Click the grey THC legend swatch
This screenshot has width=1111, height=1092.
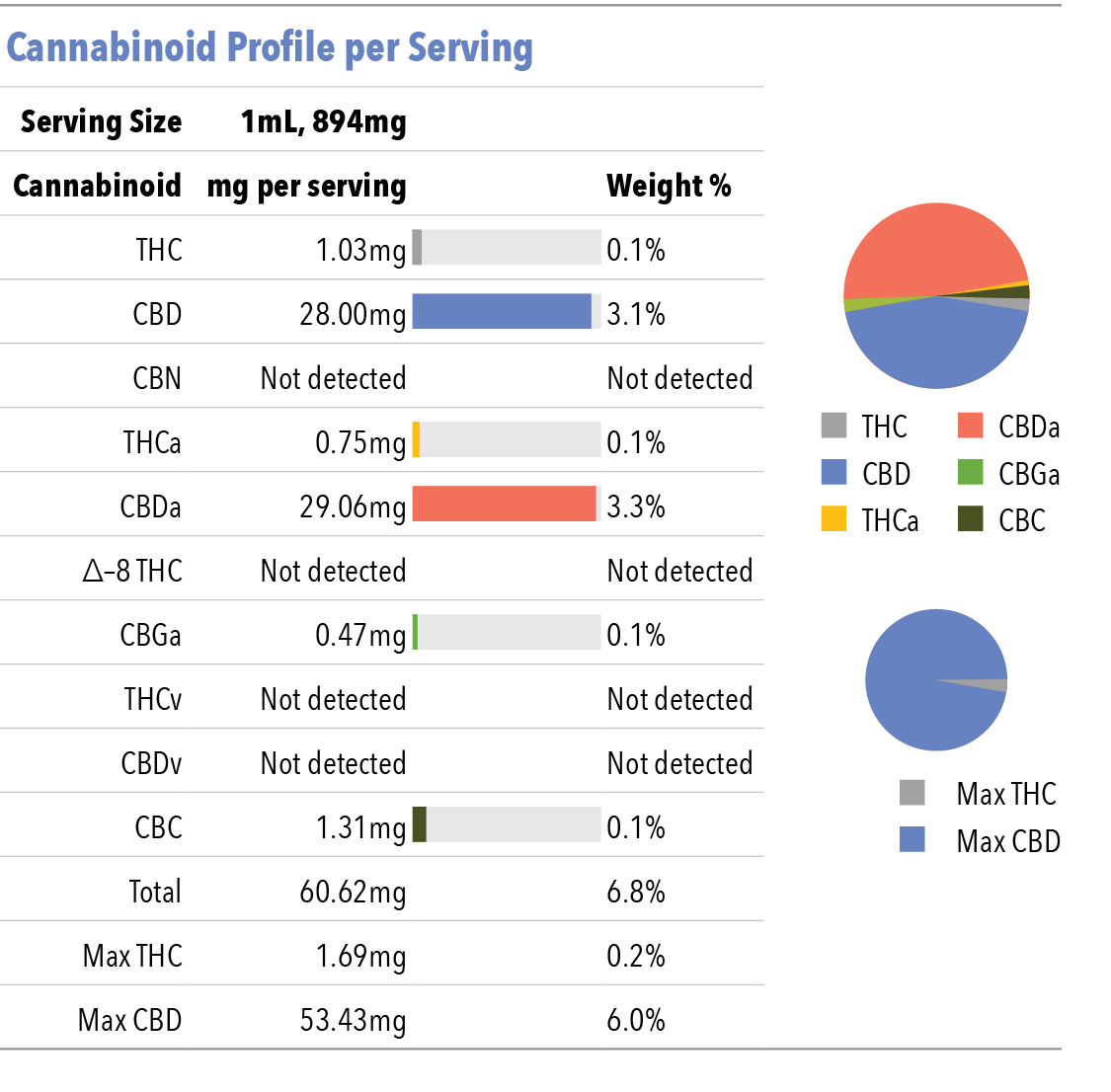pyautogui.click(x=833, y=426)
